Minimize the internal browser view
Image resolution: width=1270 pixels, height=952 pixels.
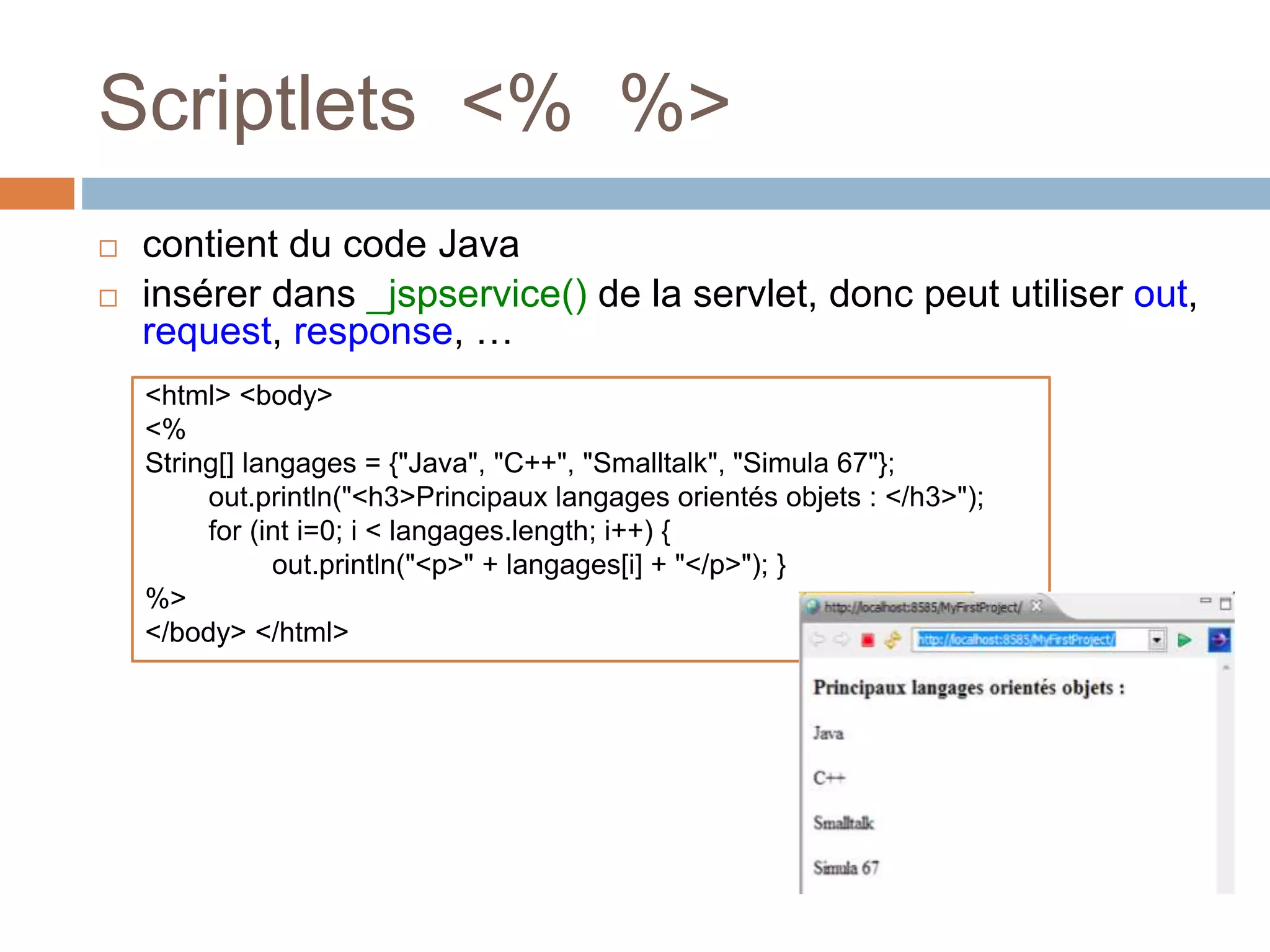[1205, 601]
